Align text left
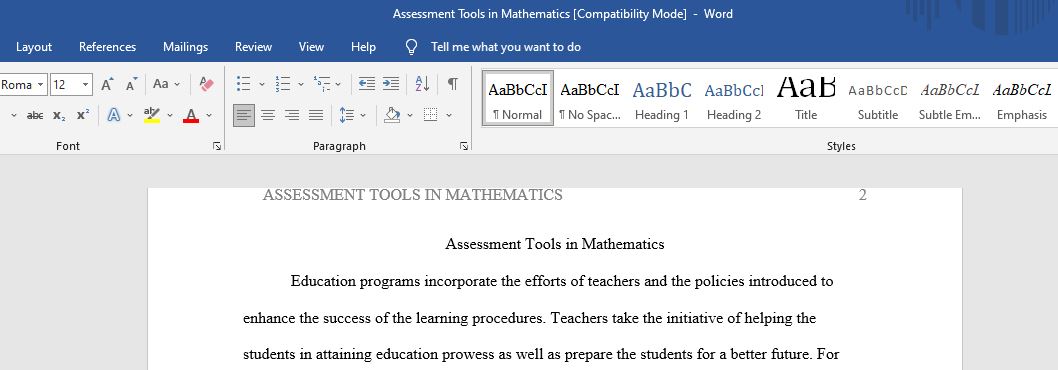 pyautogui.click(x=244, y=115)
